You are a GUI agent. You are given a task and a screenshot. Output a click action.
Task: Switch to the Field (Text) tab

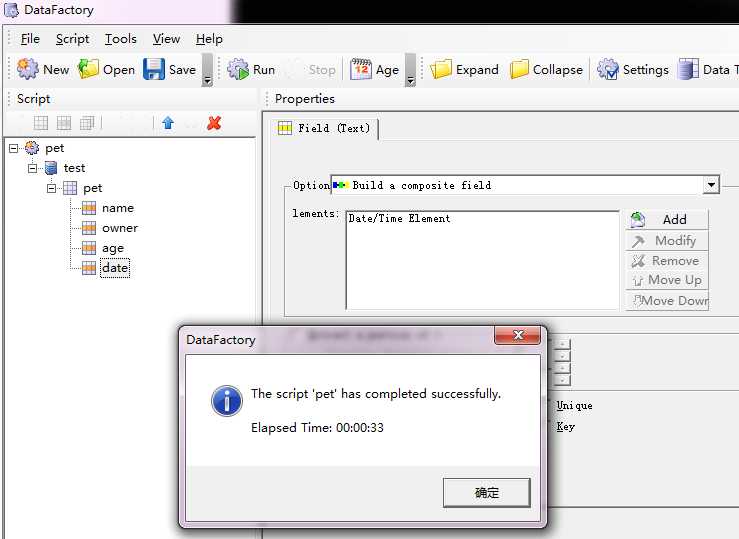[x=325, y=128]
